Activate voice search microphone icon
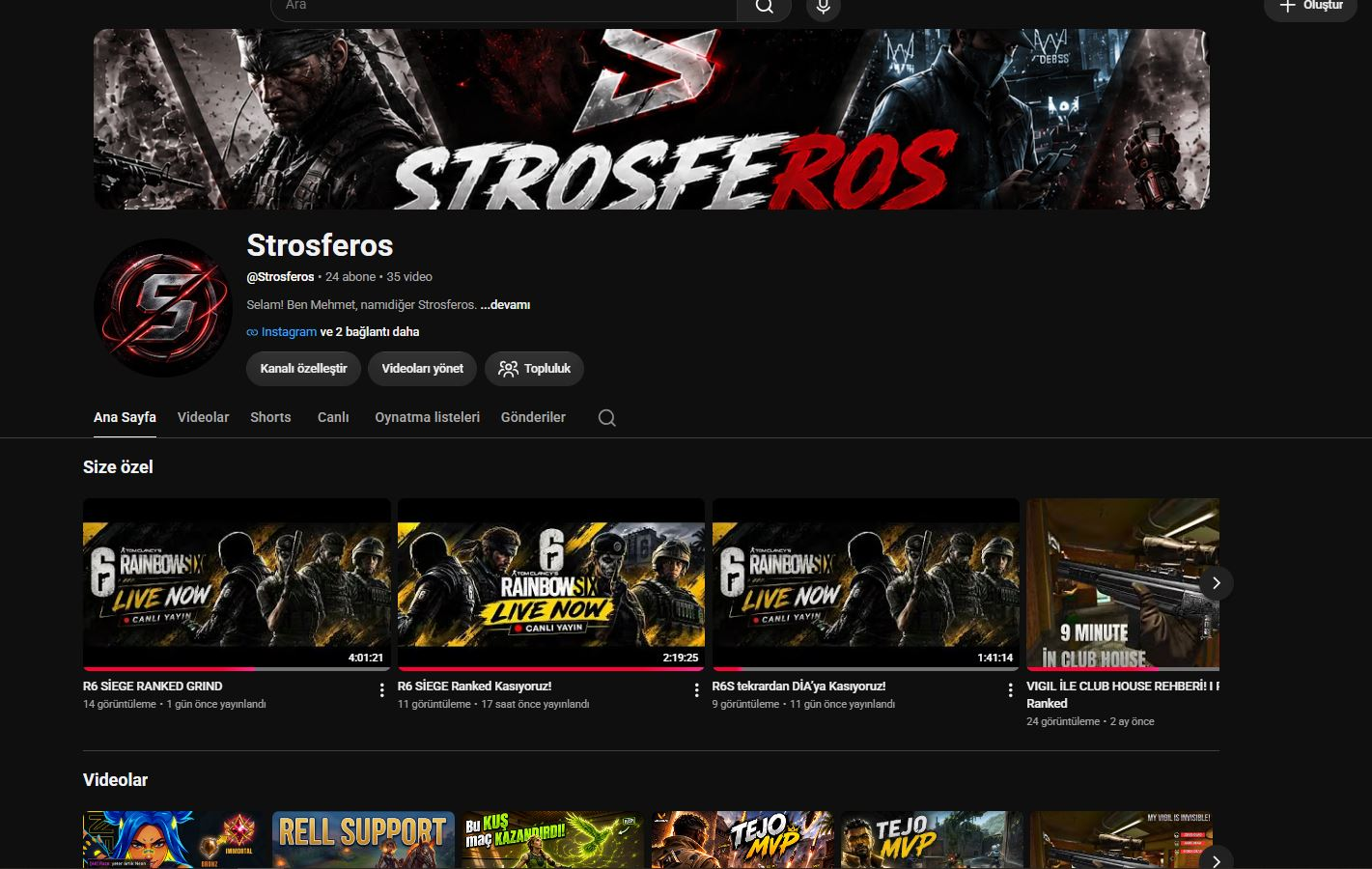The height and width of the screenshot is (869, 1372). click(823, 7)
